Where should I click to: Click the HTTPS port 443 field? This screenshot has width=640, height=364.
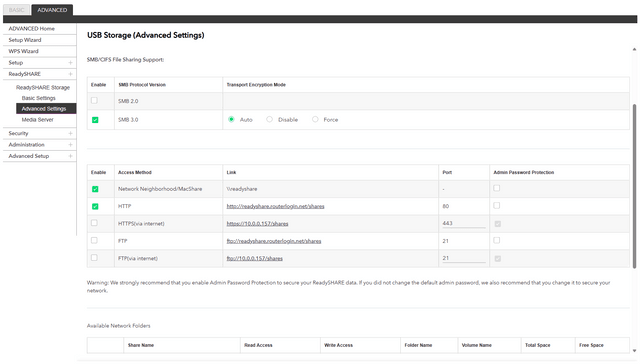click(x=464, y=224)
